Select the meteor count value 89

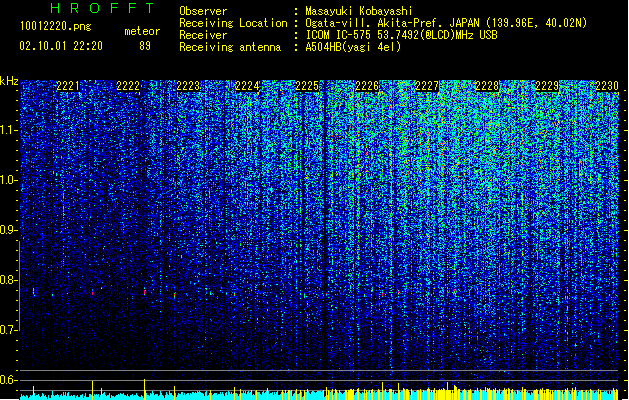145,46
